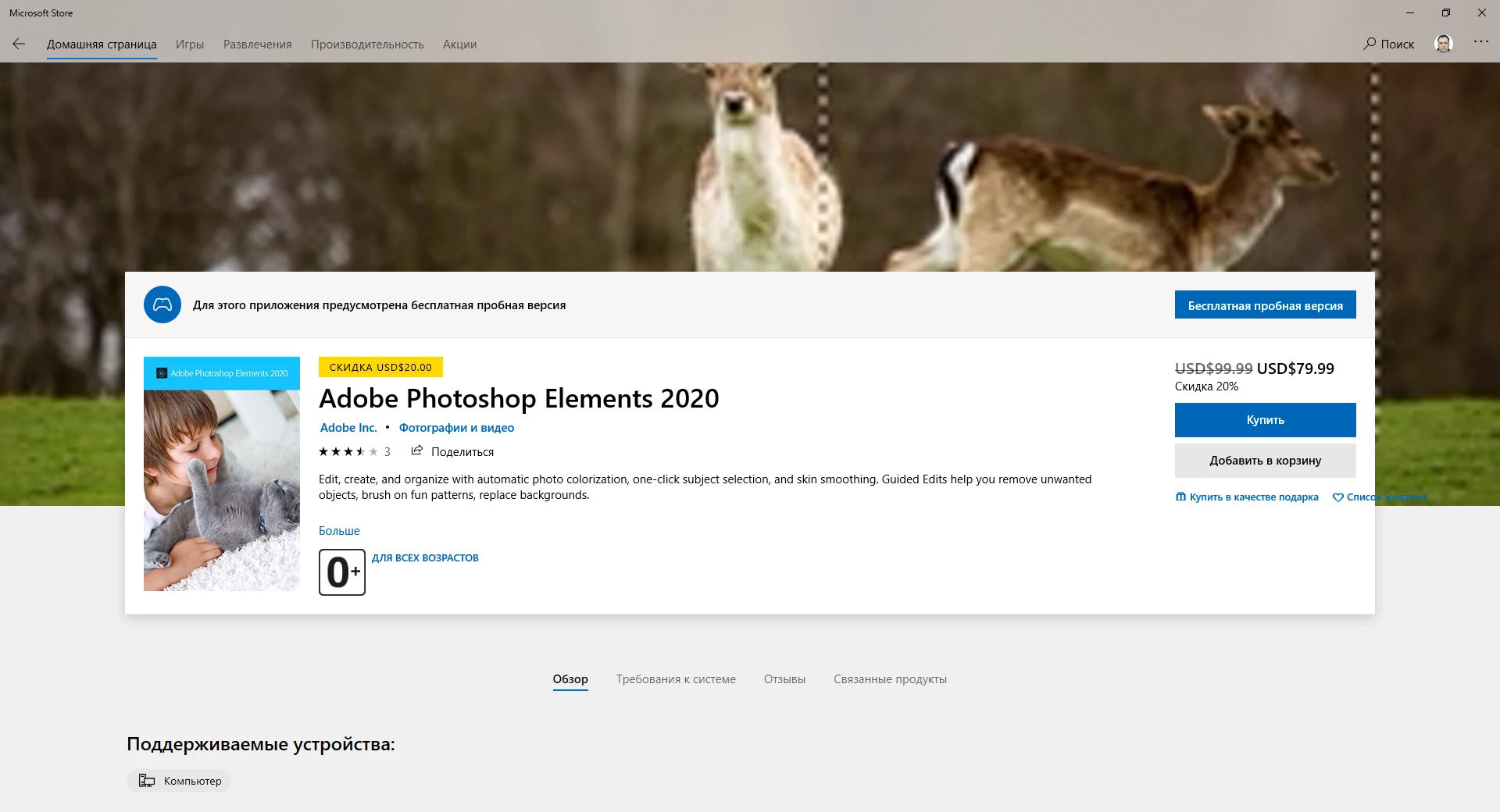Select the Требования к системе tab
The height and width of the screenshot is (812, 1500).
(676, 679)
